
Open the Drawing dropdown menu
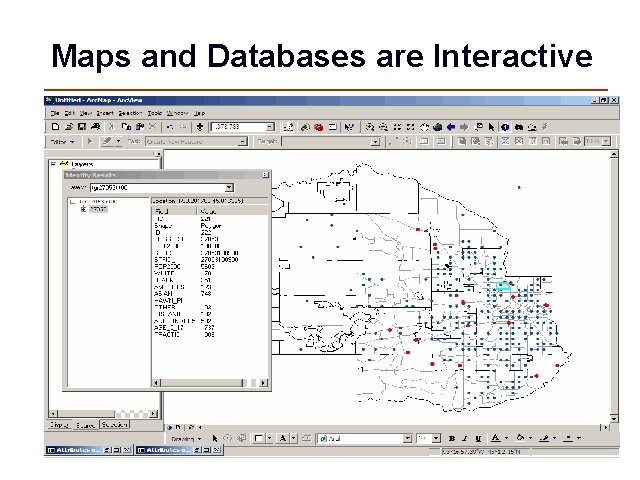pyautogui.click(x=186, y=439)
